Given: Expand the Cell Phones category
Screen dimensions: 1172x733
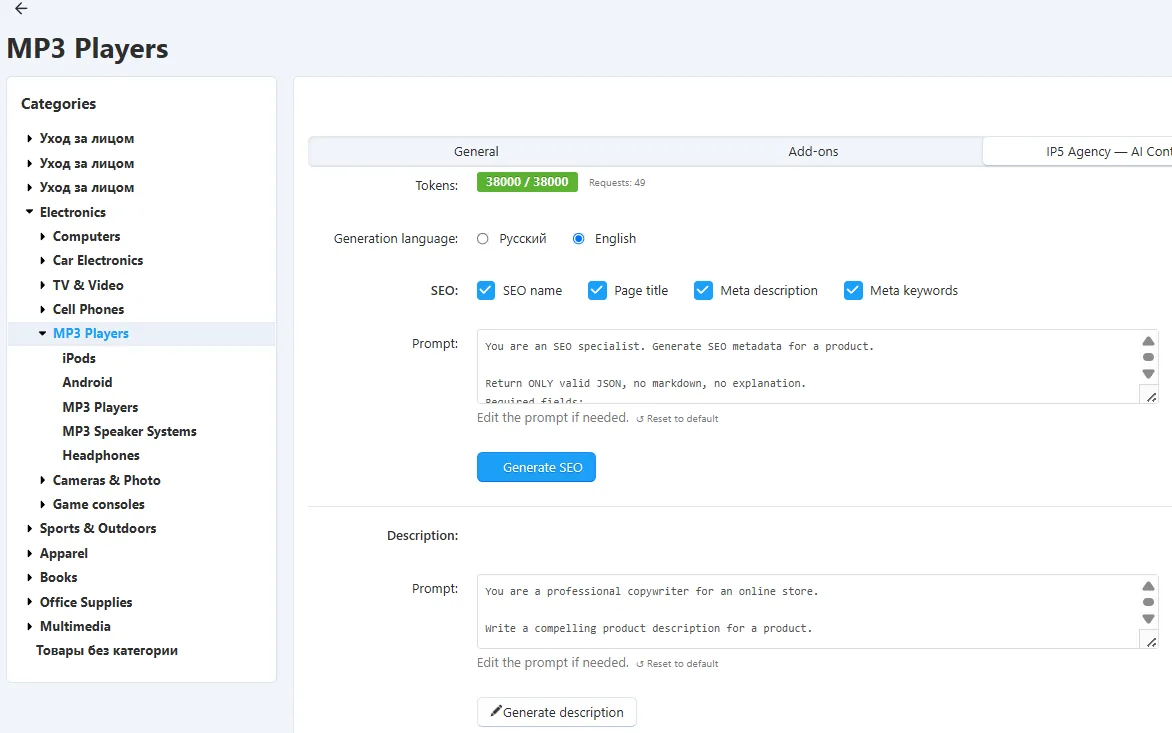Looking at the screenshot, I should (x=43, y=309).
